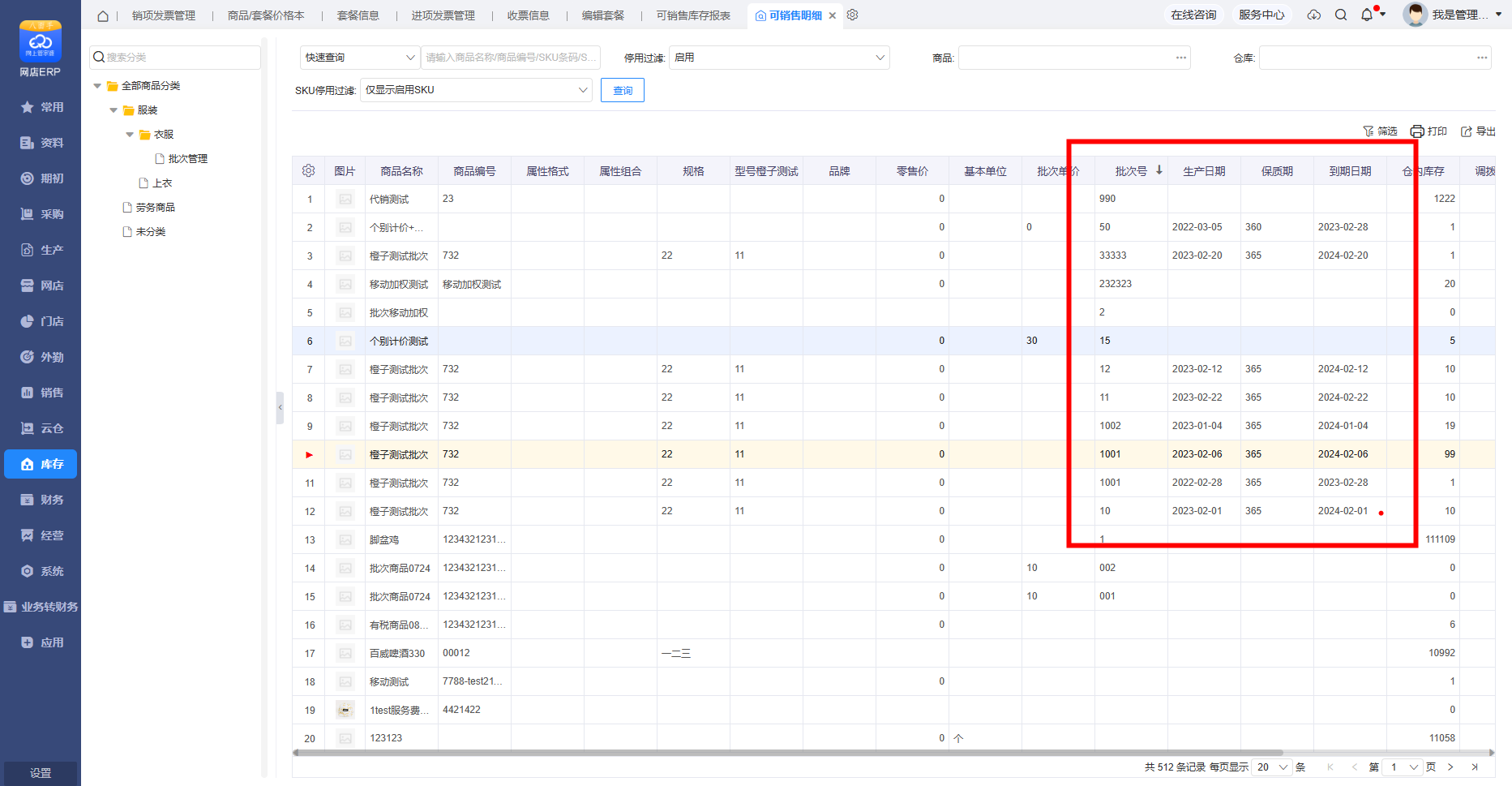The image size is (1512, 786).
Task: Click the user avatar picture
Action: pos(1415,15)
